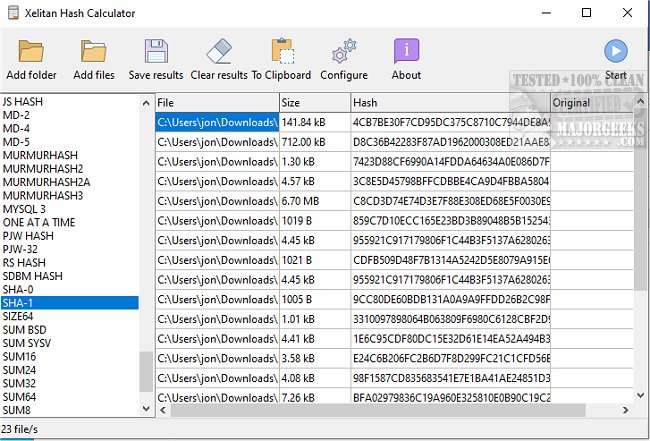This screenshot has width=650, height=441.
Task: Select SUM16 algorithm
Action: point(19,356)
